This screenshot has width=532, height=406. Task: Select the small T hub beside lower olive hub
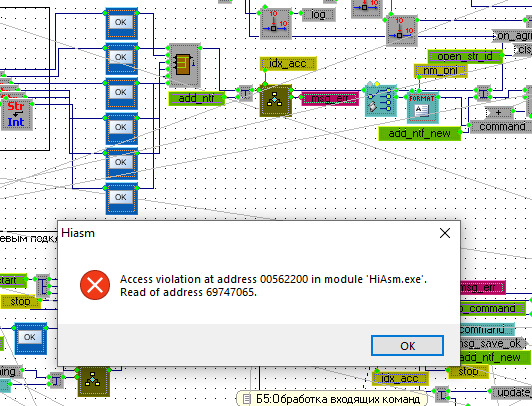pos(56,381)
